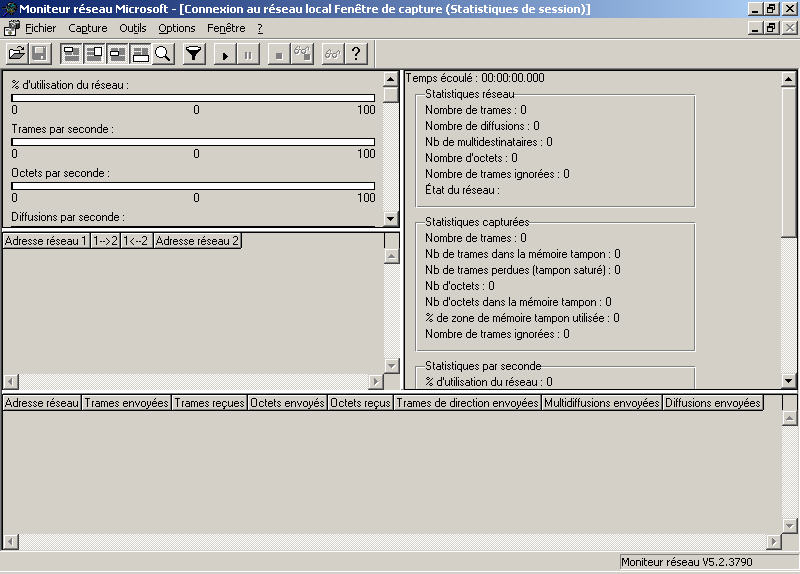Click Moniteur réseau V5.2.3790 status text
Image resolution: width=800 pixels, height=574 pixels.
click(x=687, y=562)
